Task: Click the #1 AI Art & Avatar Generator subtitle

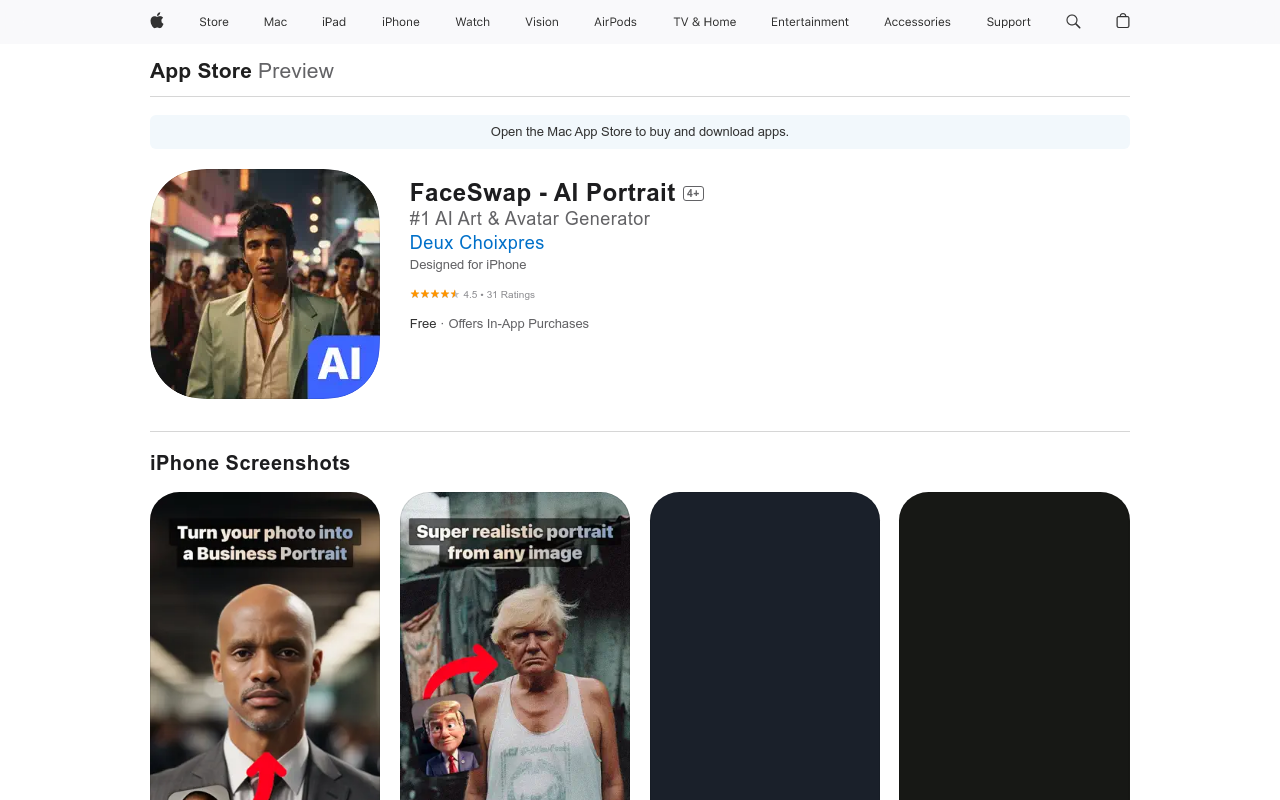Action: click(x=530, y=219)
